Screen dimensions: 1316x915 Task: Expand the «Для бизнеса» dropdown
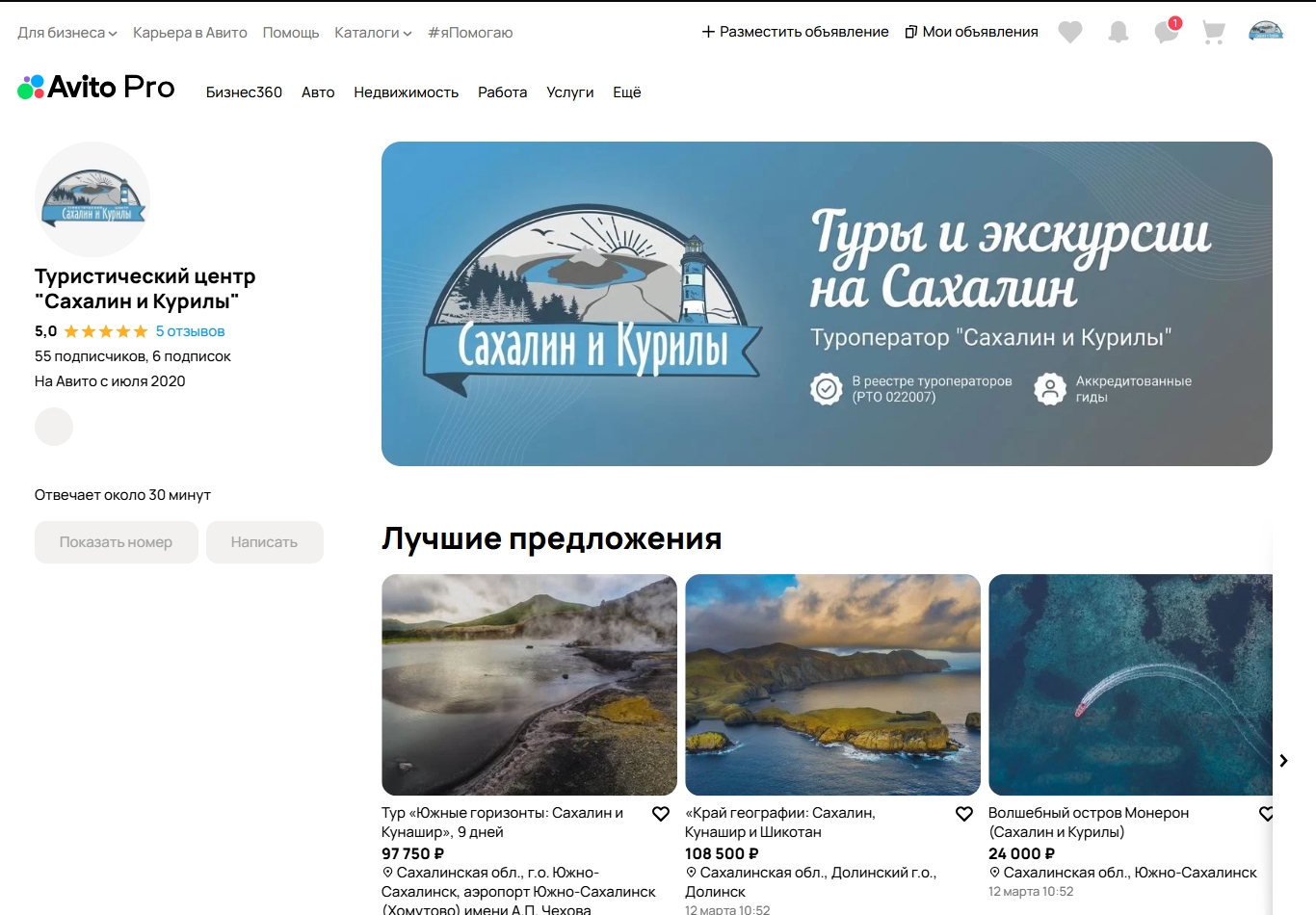pyautogui.click(x=66, y=33)
